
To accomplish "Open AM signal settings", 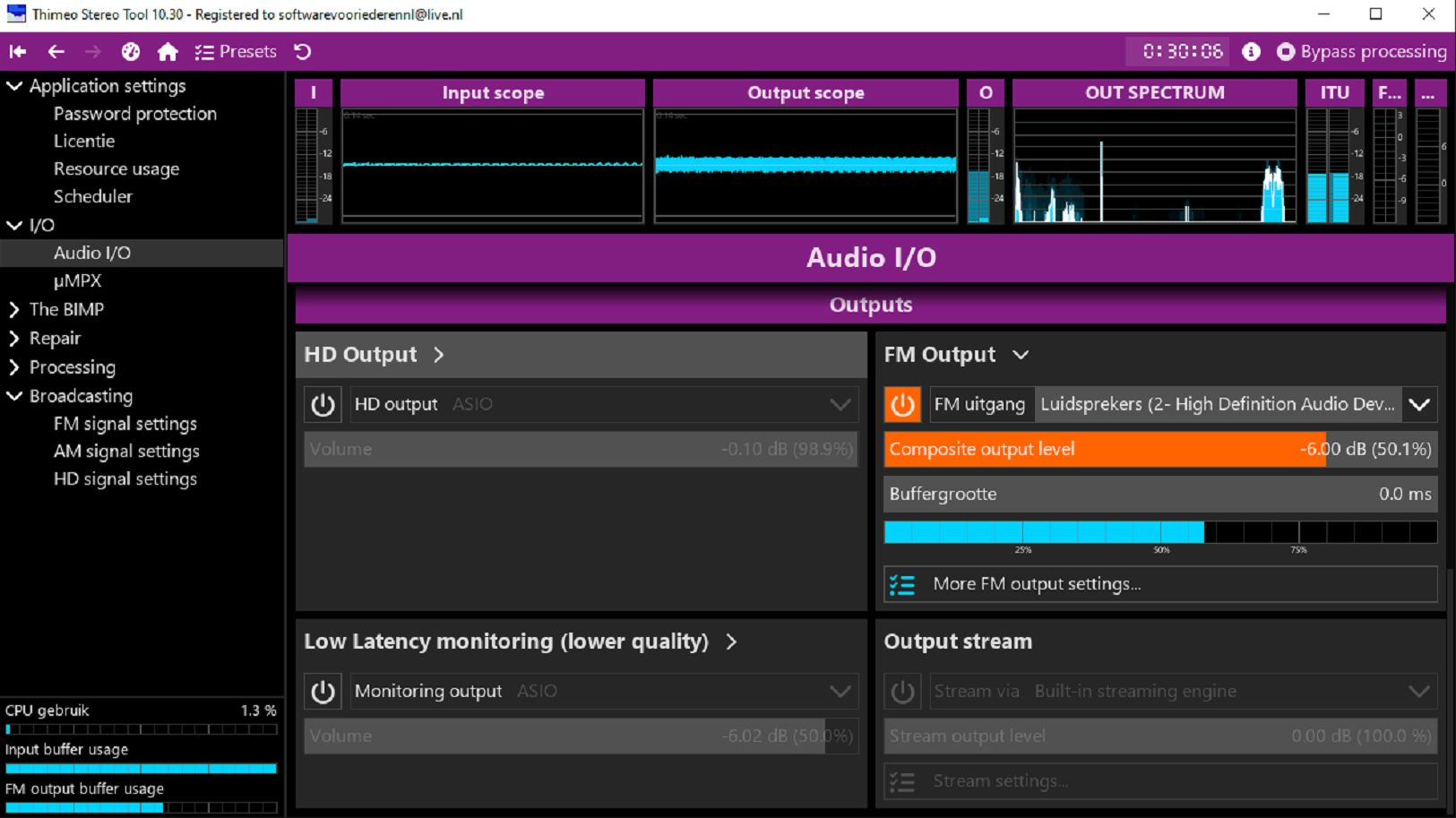I will pos(126,452).
